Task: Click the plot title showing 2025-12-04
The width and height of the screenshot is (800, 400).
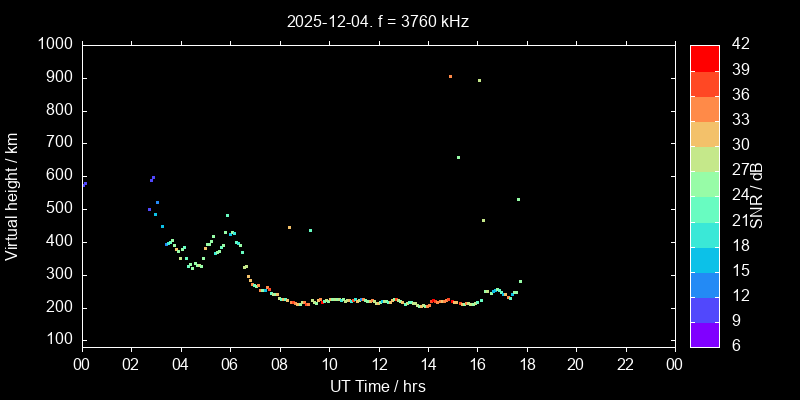Action: click(x=378, y=21)
